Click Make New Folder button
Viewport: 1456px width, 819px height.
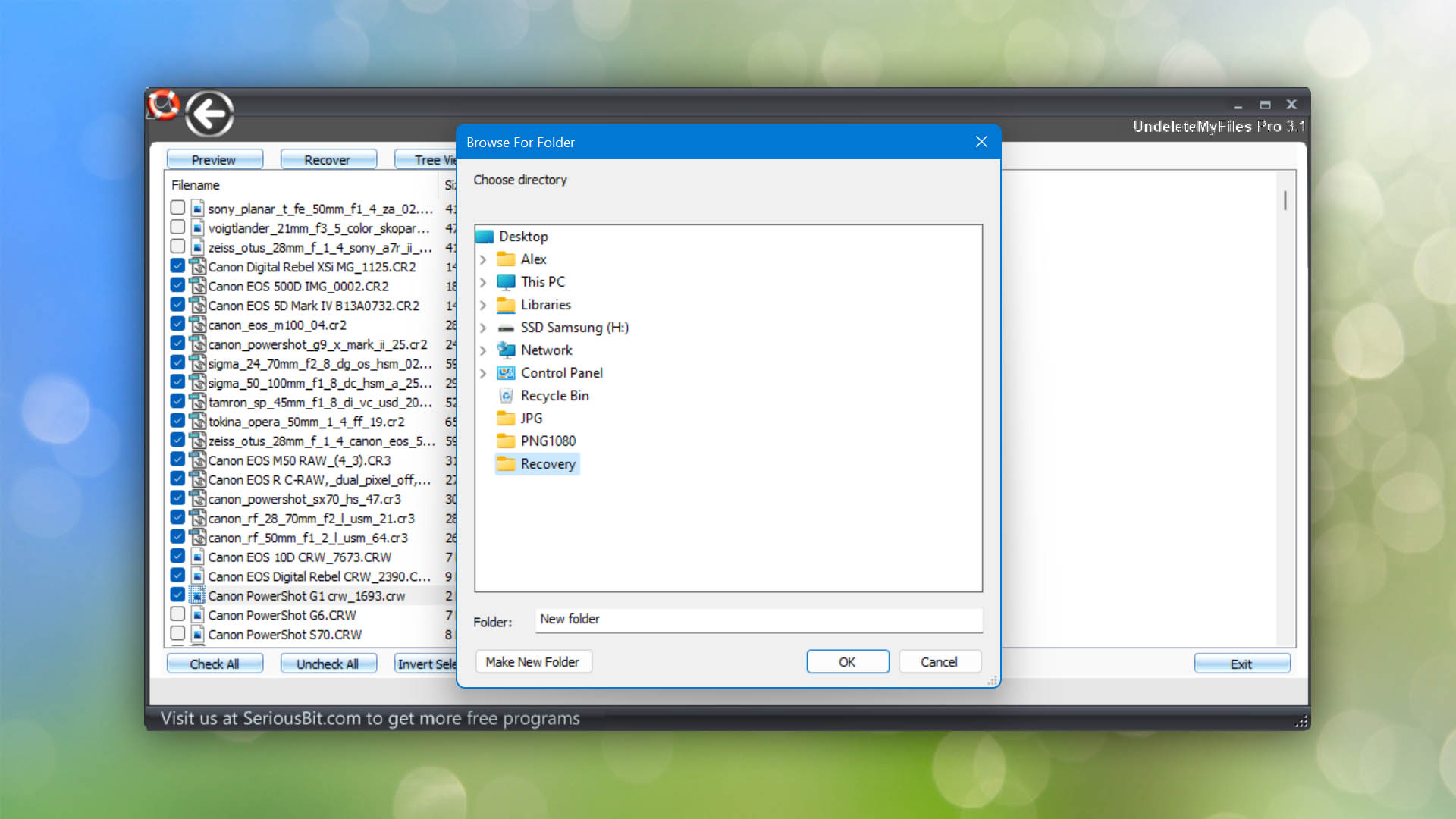[x=533, y=662]
